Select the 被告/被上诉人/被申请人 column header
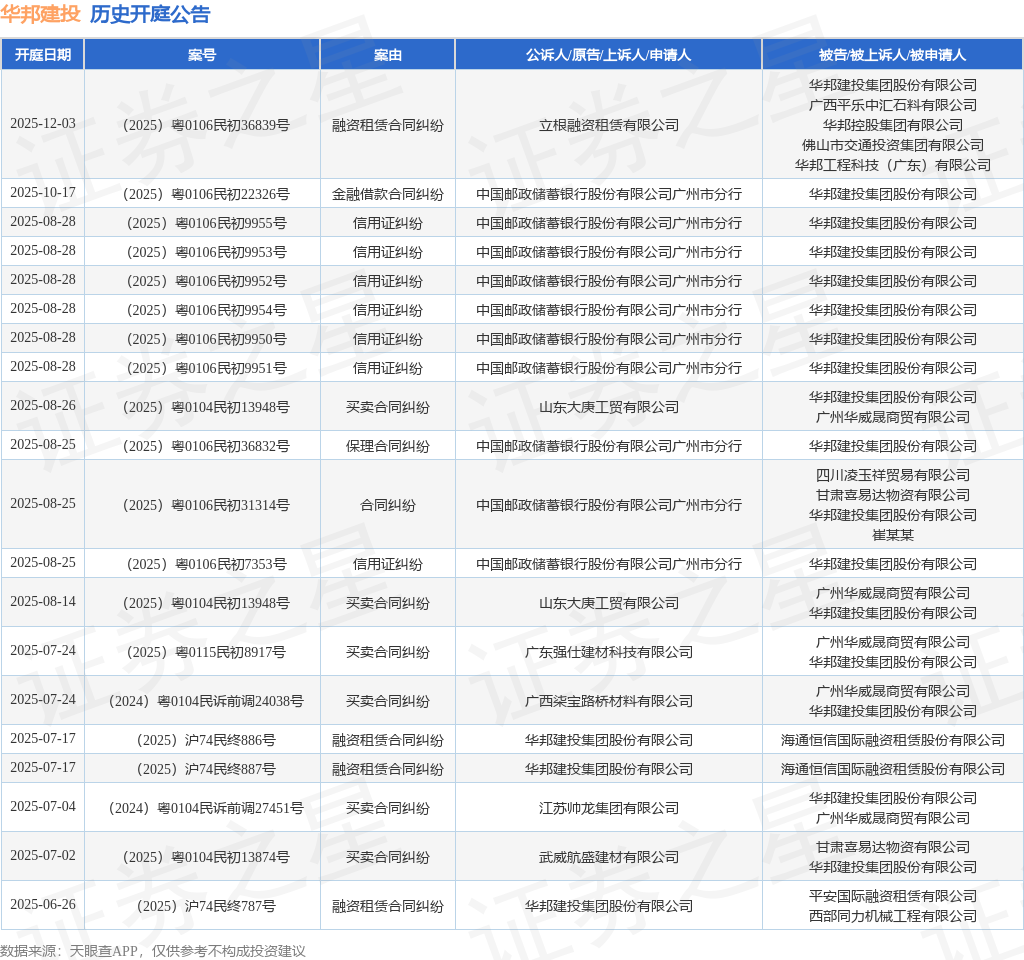Screen dimensions: 1024x960 (x=892, y=55)
